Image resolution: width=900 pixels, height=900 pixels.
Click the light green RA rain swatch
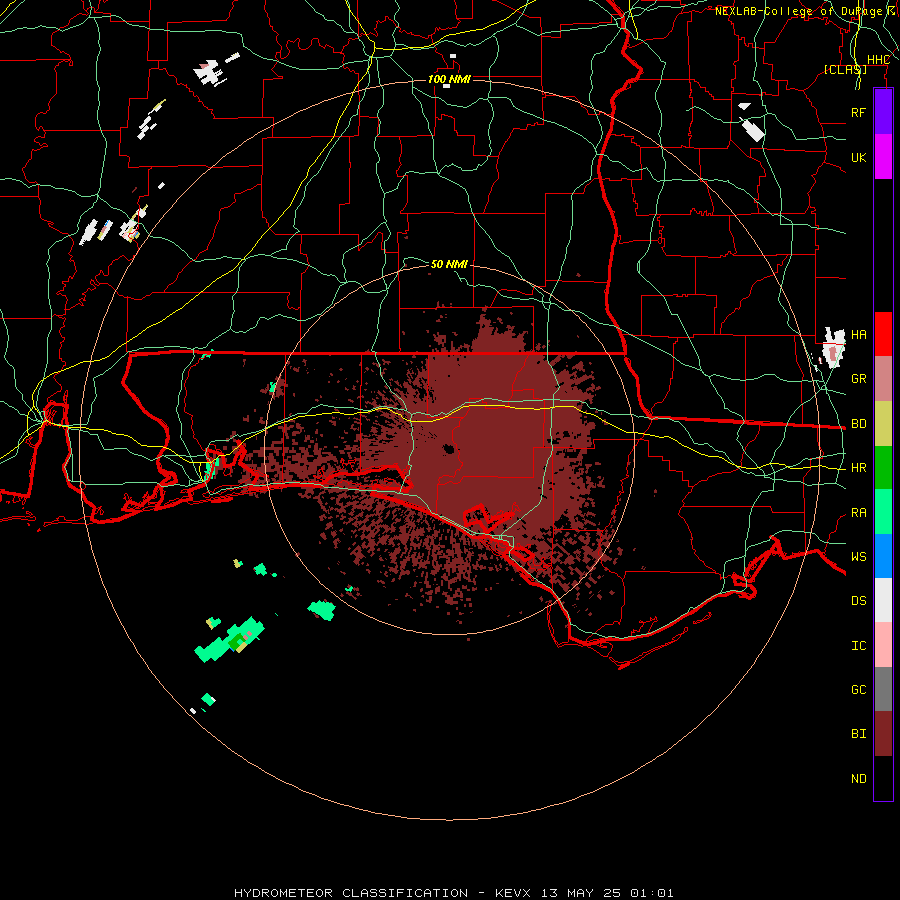pyautogui.click(x=883, y=512)
